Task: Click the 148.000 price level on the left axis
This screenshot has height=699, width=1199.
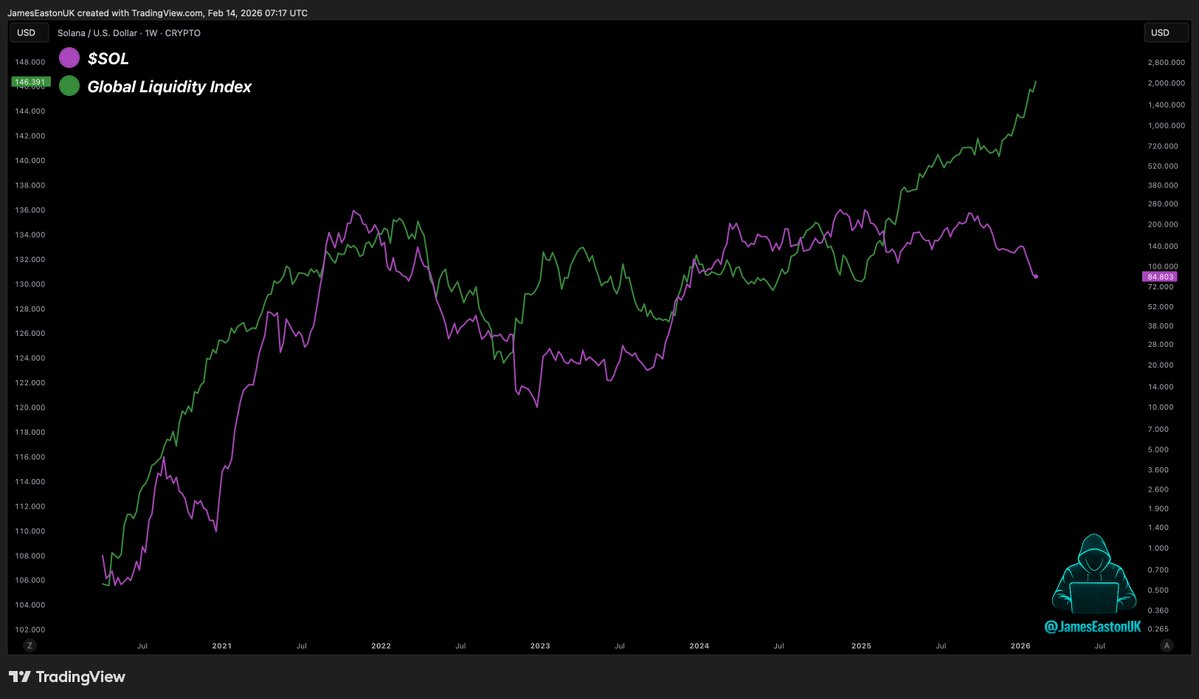Action: (x=29, y=61)
